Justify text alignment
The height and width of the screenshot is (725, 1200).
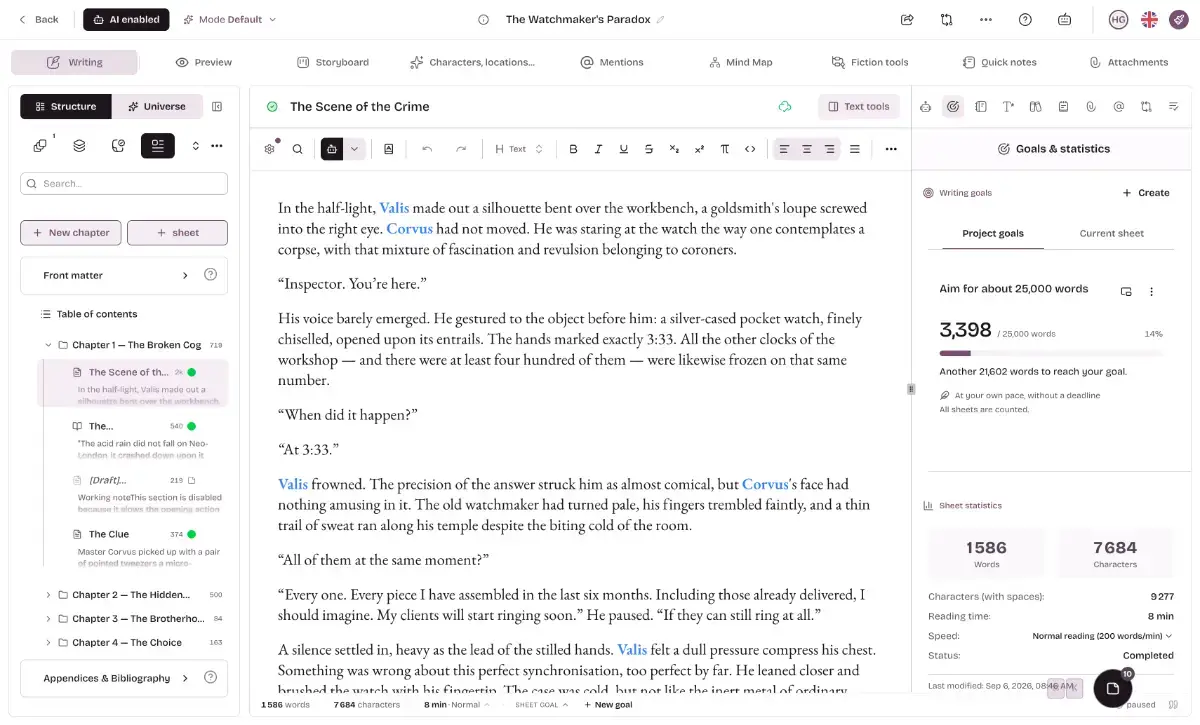point(854,149)
